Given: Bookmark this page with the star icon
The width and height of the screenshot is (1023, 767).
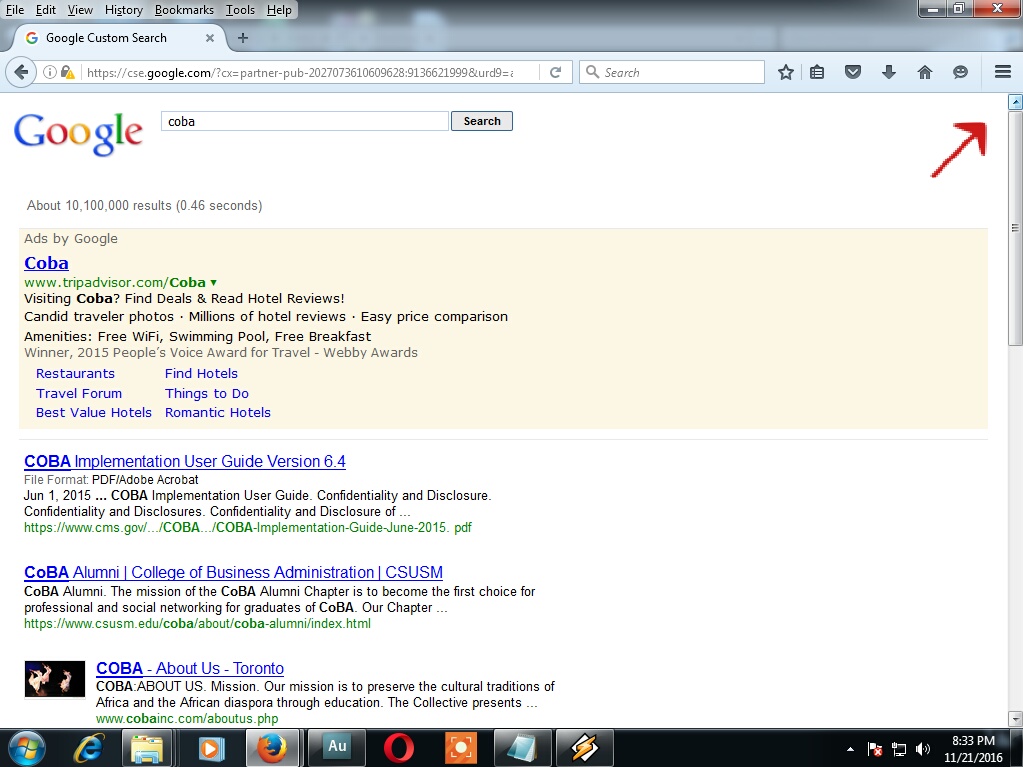Looking at the screenshot, I should [x=786, y=72].
